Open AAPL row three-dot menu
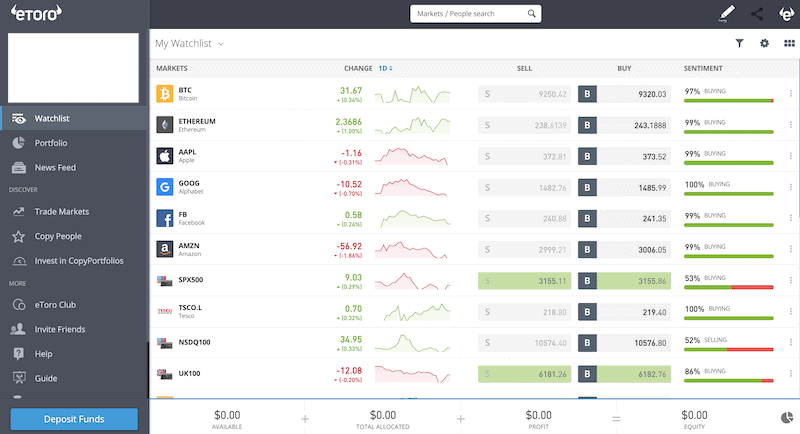The image size is (800, 434). (791, 156)
